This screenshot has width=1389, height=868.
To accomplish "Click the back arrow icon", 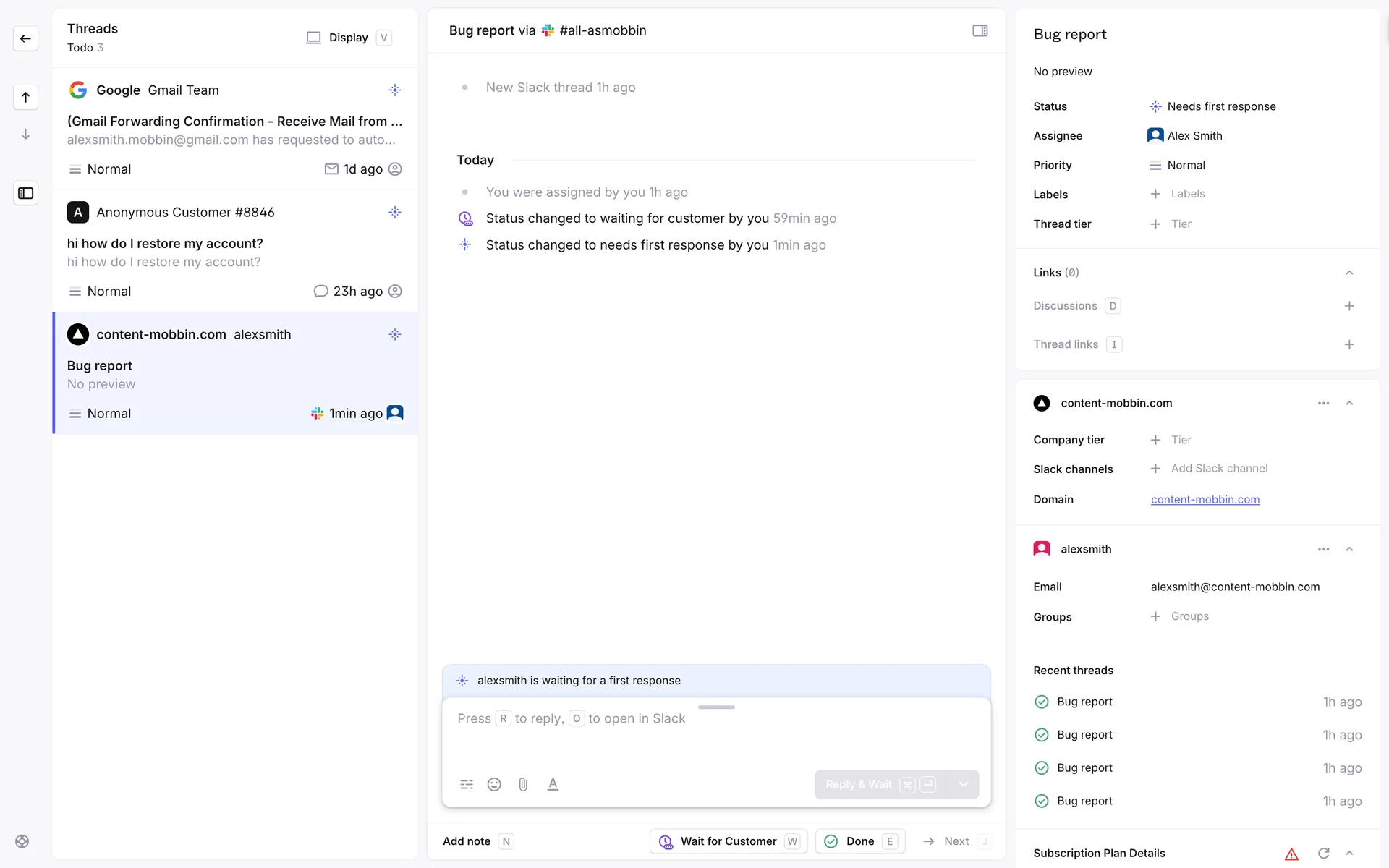I will coord(25,38).
